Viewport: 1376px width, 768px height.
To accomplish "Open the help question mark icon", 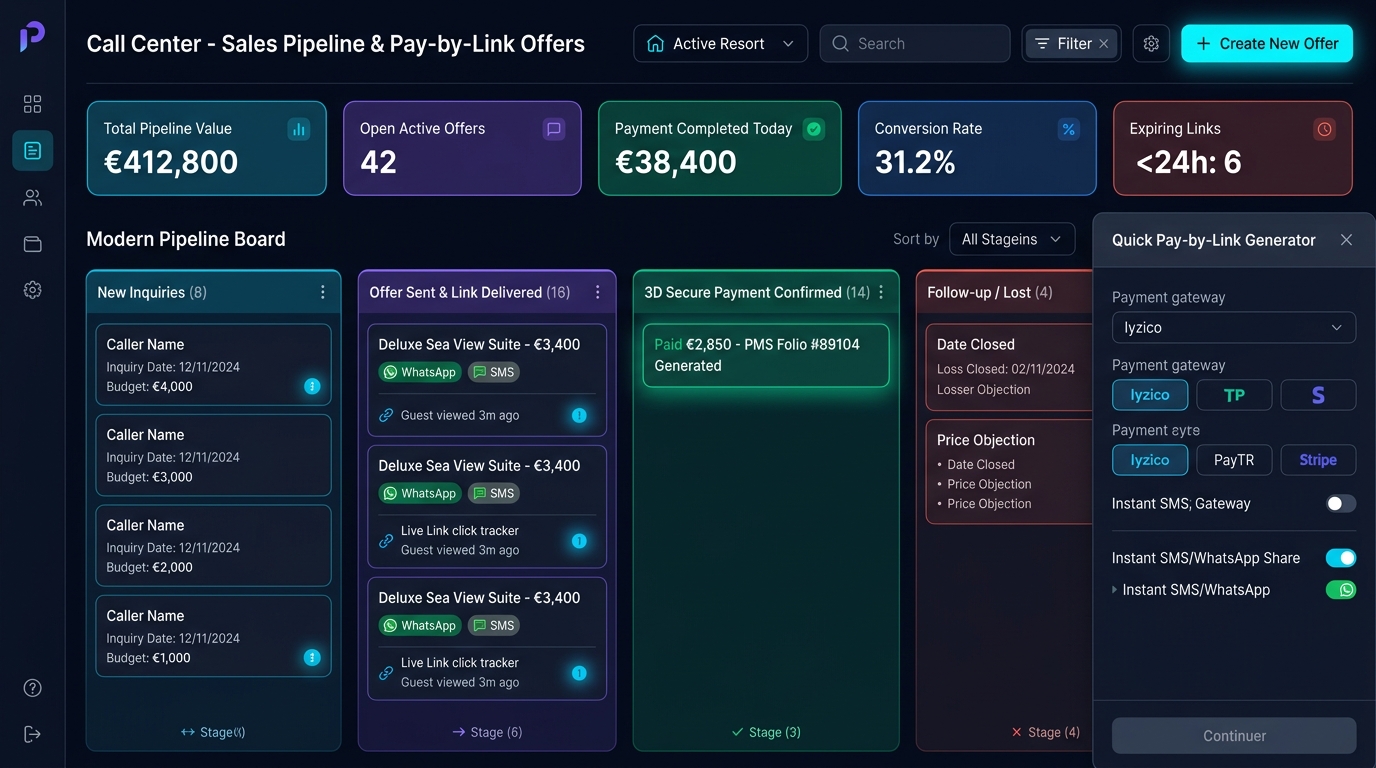I will coord(32,688).
